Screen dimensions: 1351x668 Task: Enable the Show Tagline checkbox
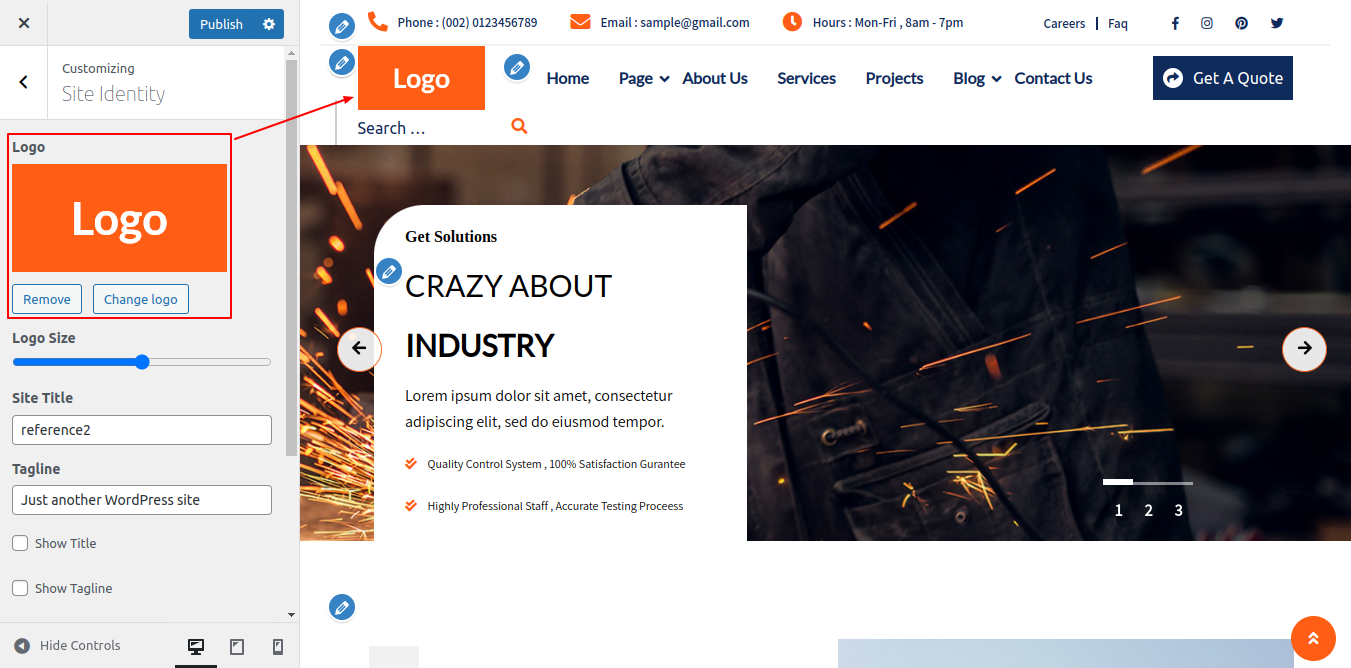20,588
